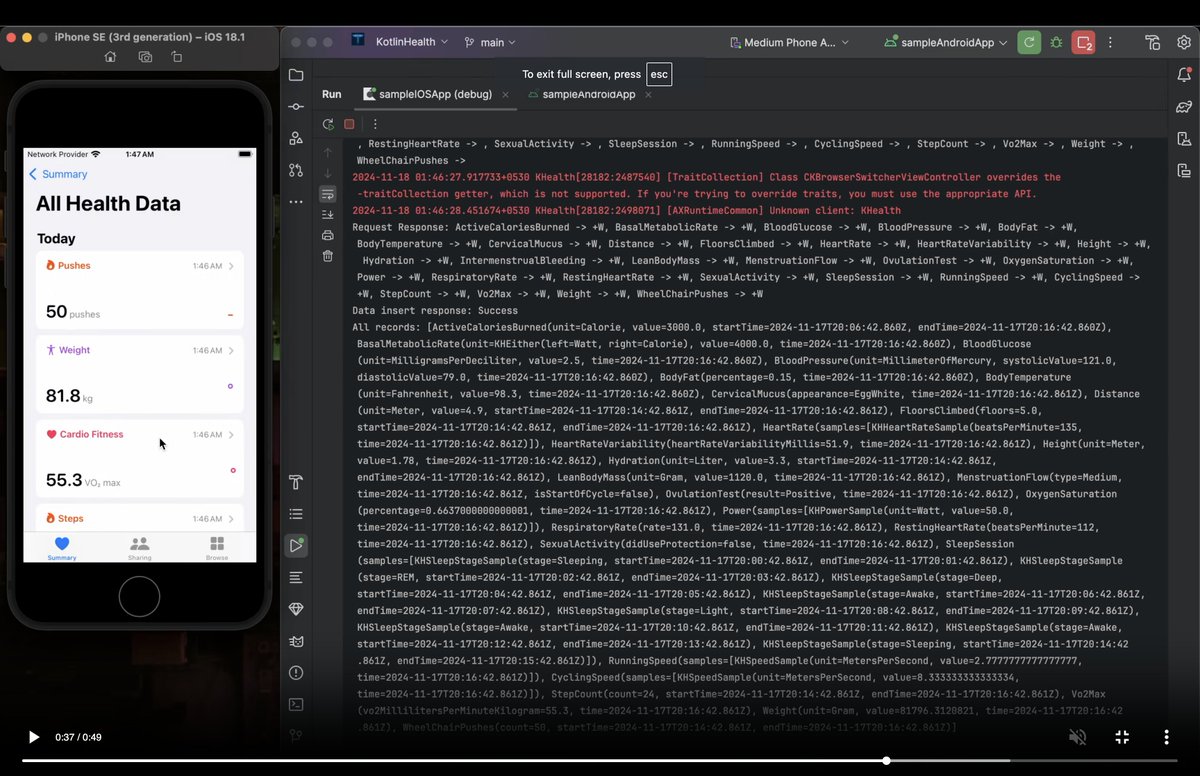Switch to sampleAndroidApp run tab
The width and height of the screenshot is (1200, 776).
pyautogui.click(x=580, y=94)
